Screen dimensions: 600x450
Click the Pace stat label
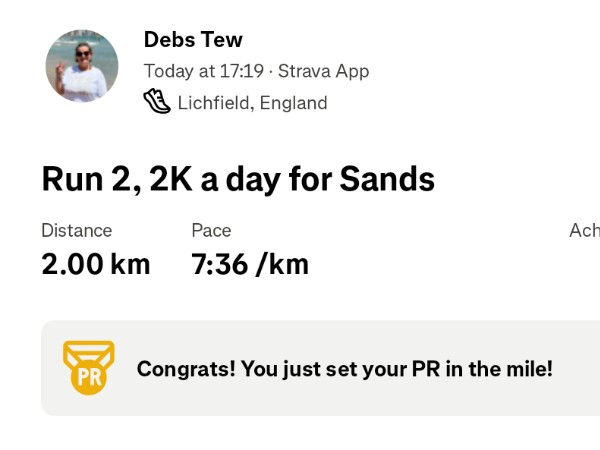pyautogui.click(x=211, y=230)
